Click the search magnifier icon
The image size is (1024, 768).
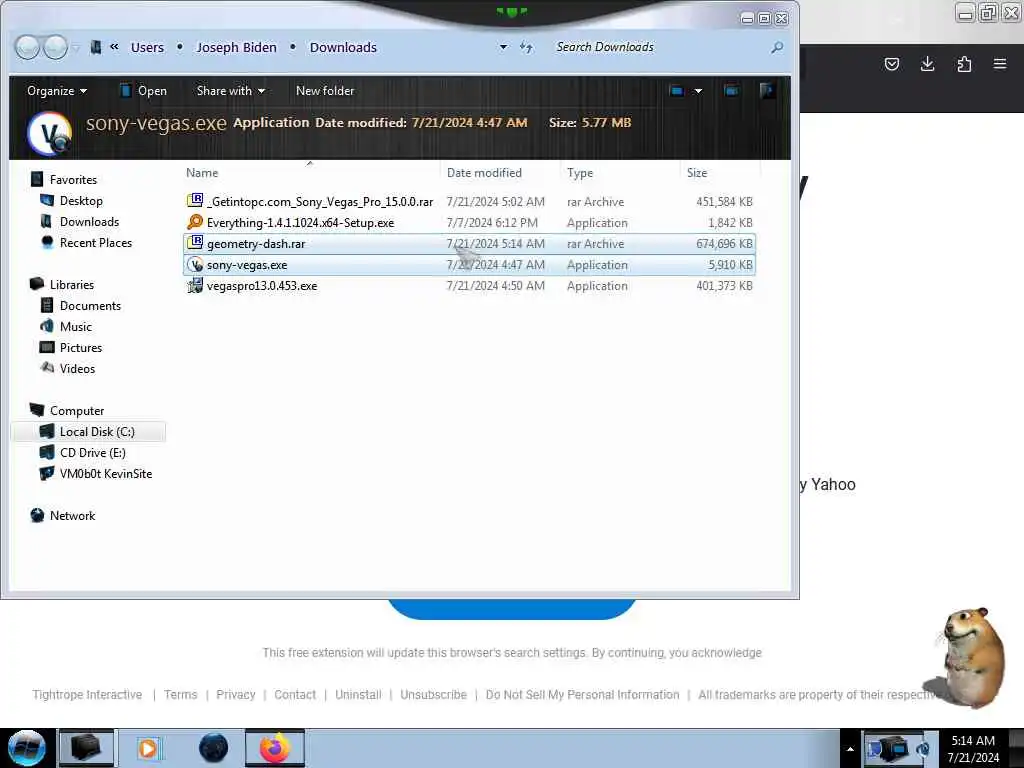tap(777, 47)
